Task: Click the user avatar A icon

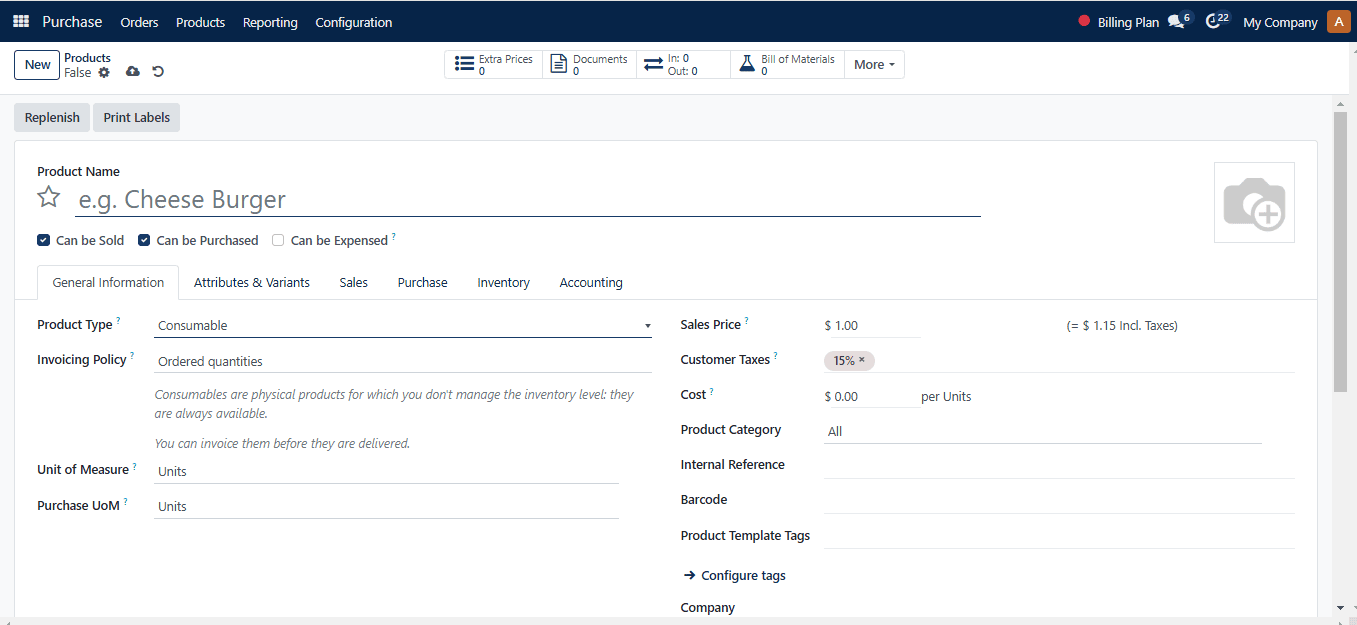Action: point(1339,21)
